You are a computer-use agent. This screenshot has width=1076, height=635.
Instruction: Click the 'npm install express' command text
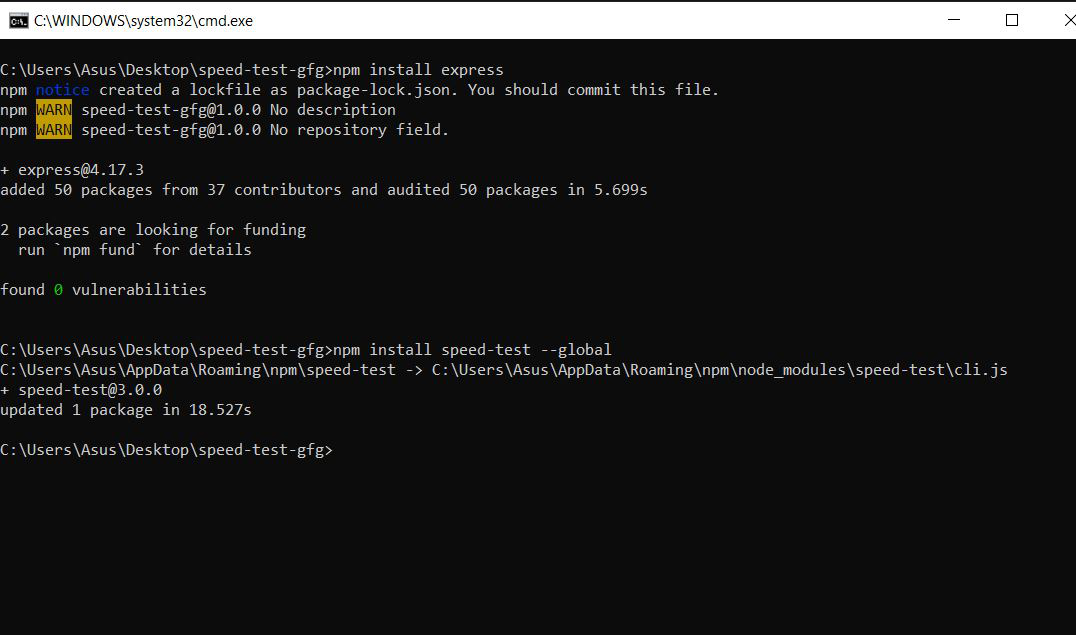tap(418, 70)
